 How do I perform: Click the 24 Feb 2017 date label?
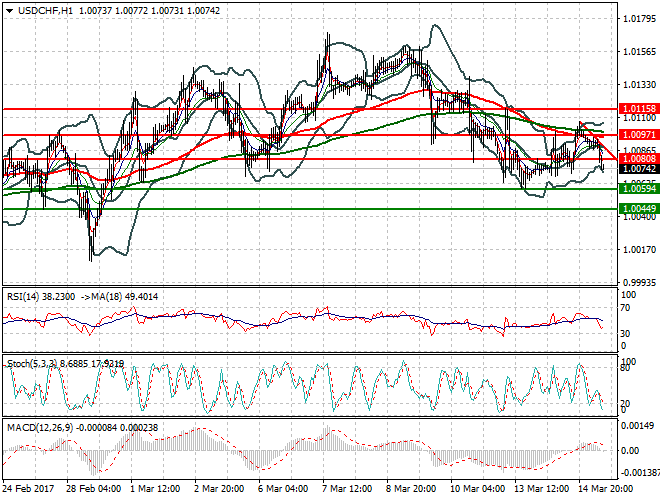pyautogui.click(x=29, y=490)
